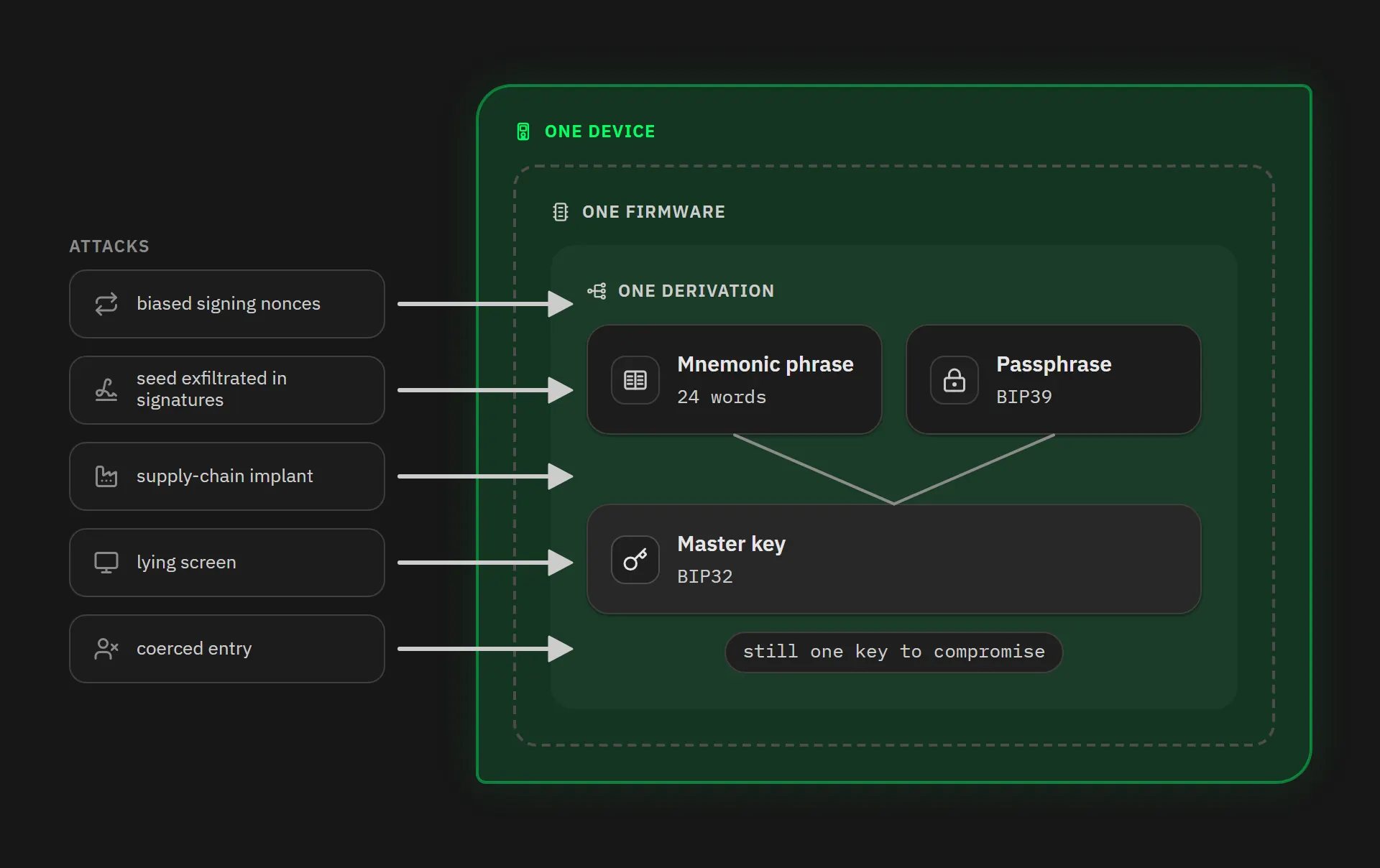Click the "Passphrase" title
1380x868 pixels.
pyautogui.click(x=1054, y=364)
